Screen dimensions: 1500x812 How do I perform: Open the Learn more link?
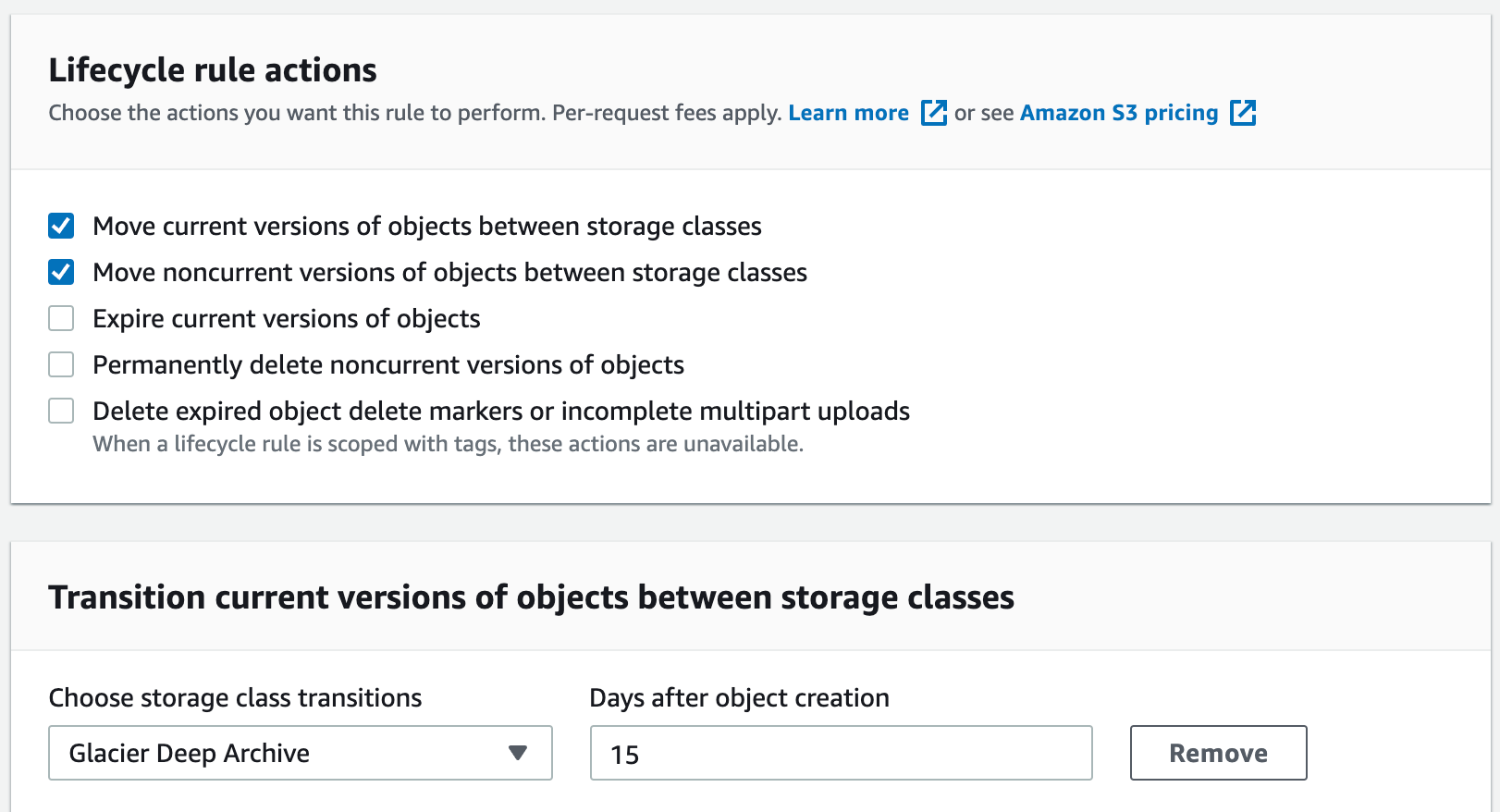click(x=848, y=113)
